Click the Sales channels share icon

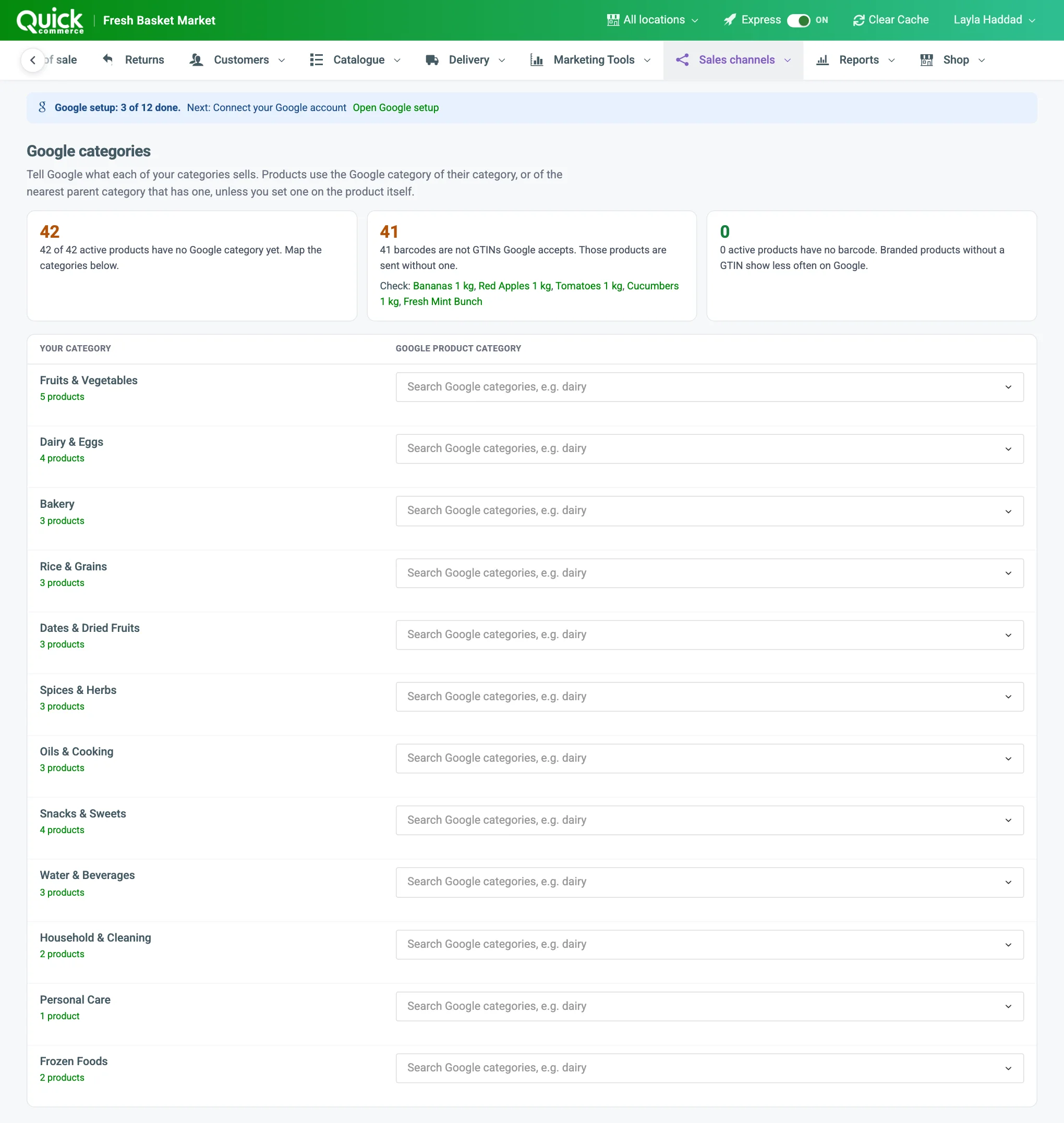click(x=682, y=59)
